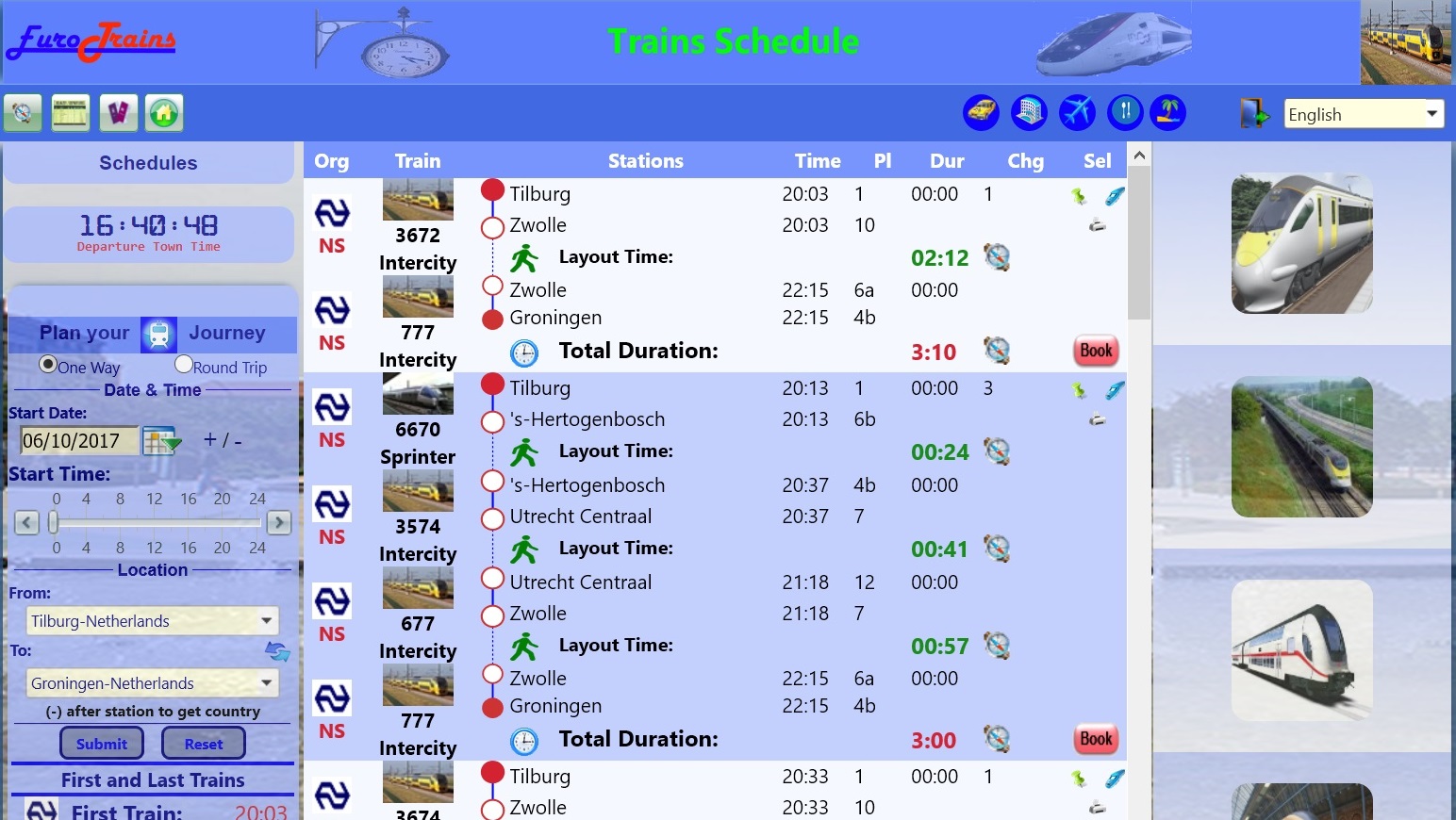This screenshot has height=820, width=1456.
Task: Click the 16:40:48 departure town clock
Action: click(x=149, y=225)
